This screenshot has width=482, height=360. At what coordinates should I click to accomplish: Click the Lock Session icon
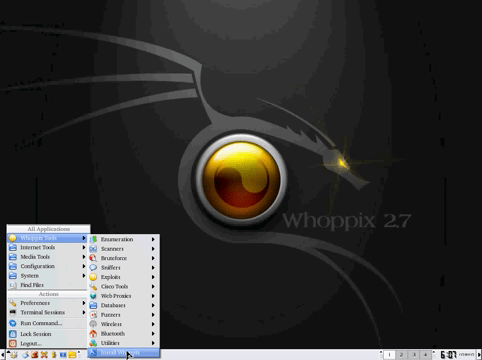(13, 334)
